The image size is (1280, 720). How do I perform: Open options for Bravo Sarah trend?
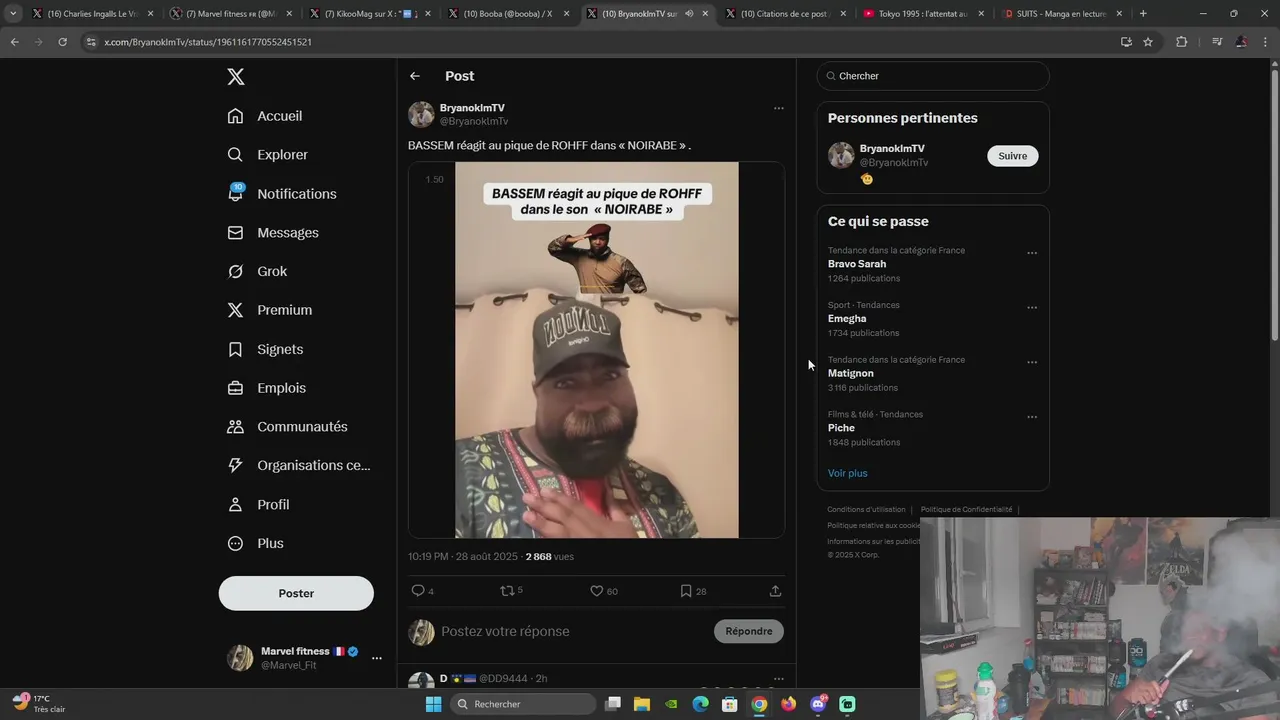coord(1032,253)
